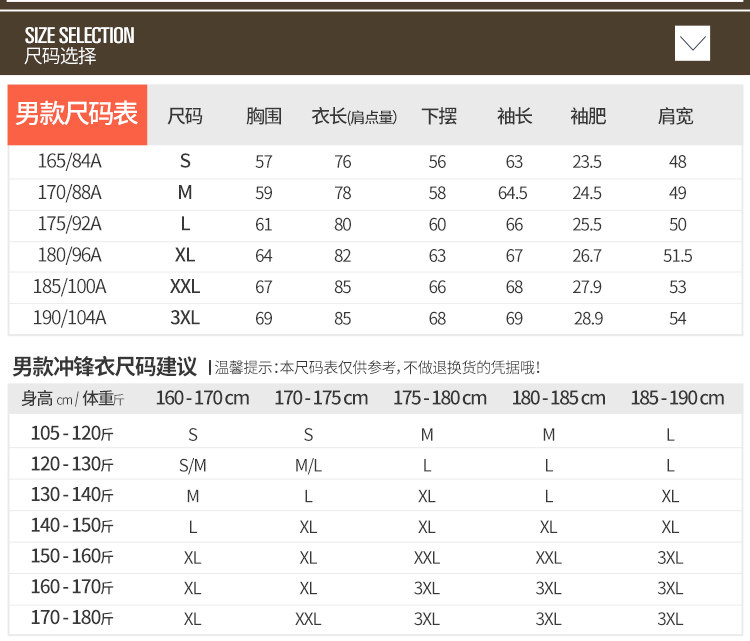This screenshot has height=641, width=750.
Task: Select the 51.5 shoulder width value
Action: [x=678, y=256]
